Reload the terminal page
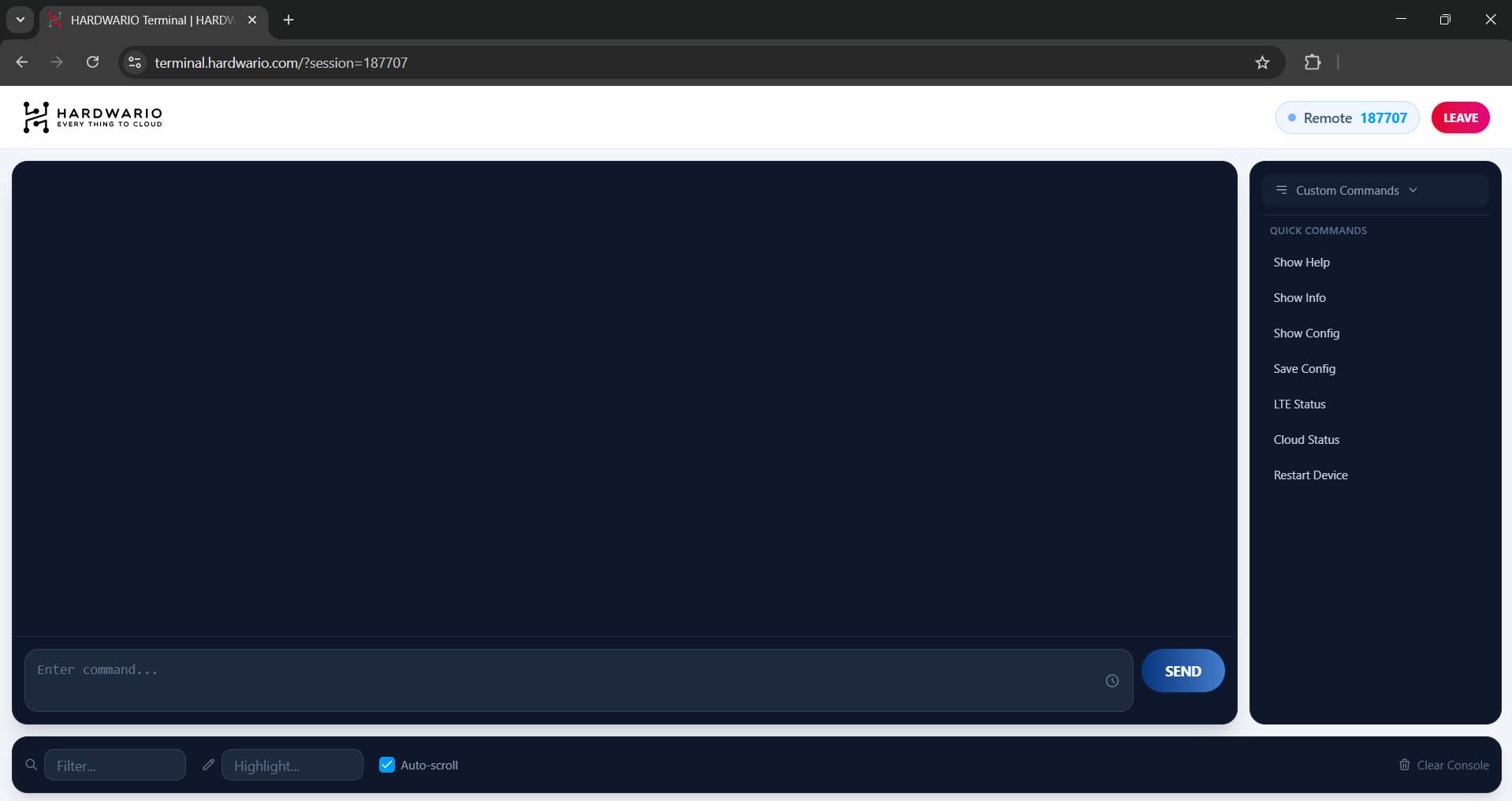Image resolution: width=1512 pixels, height=801 pixels. [x=93, y=62]
